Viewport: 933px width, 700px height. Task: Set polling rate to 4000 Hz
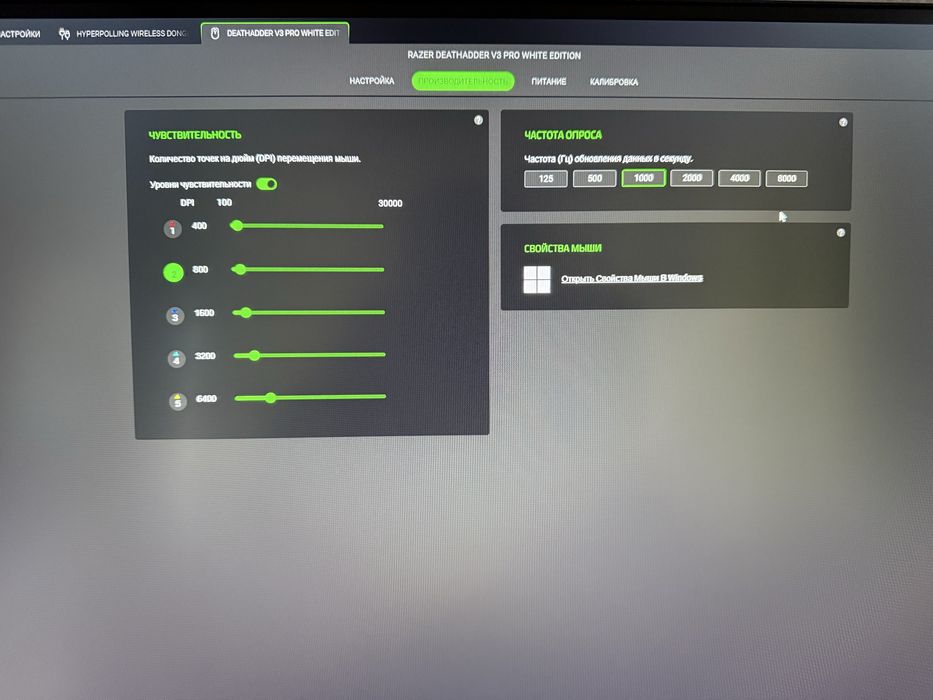pos(739,178)
